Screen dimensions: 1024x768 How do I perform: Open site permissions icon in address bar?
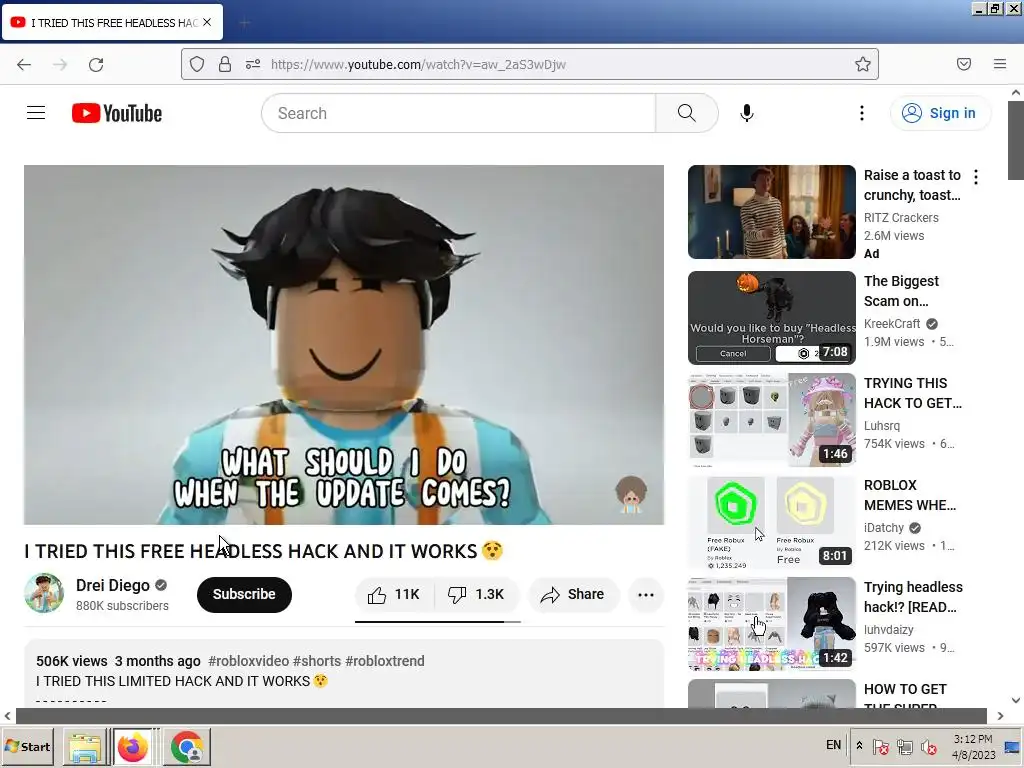pyautogui.click(x=253, y=64)
